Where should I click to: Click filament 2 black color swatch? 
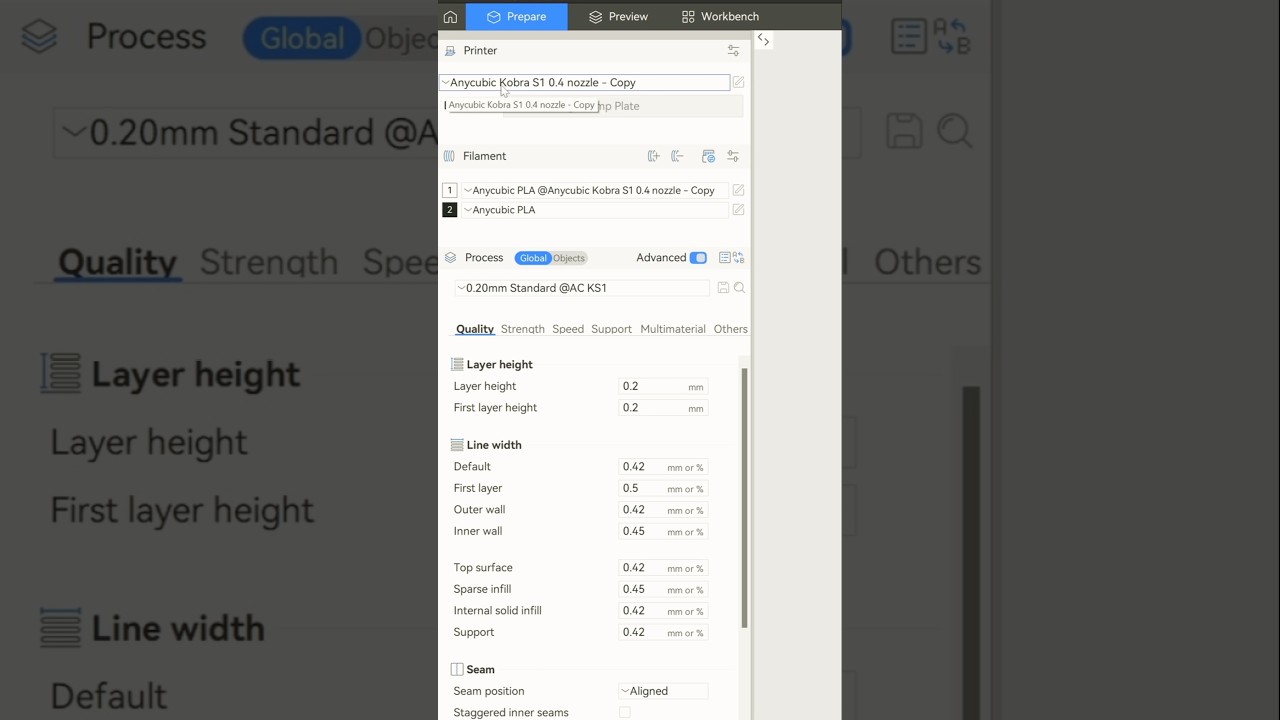click(x=450, y=210)
